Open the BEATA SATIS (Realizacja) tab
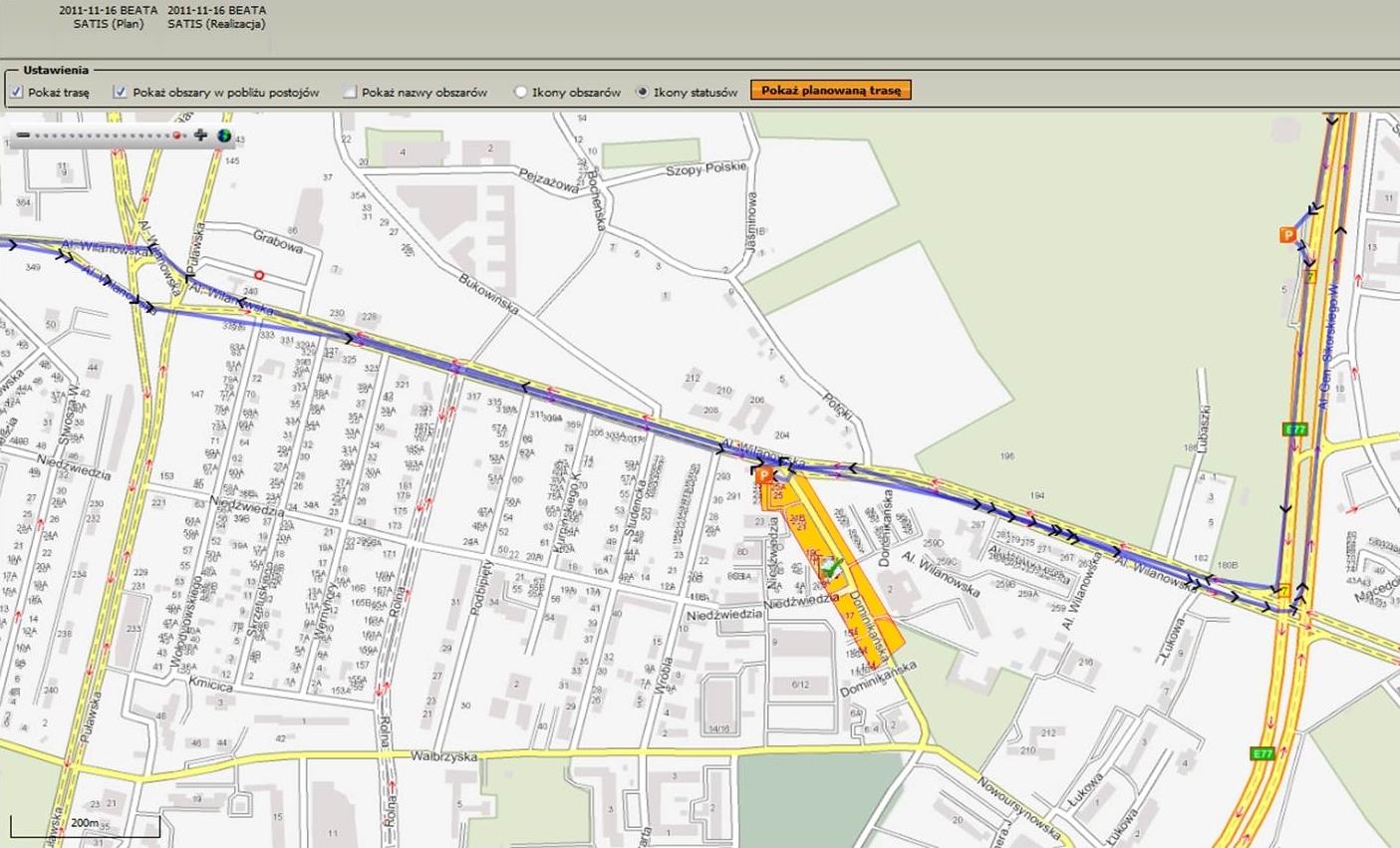Viewport: 1400px width, 848px height. (x=217, y=17)
